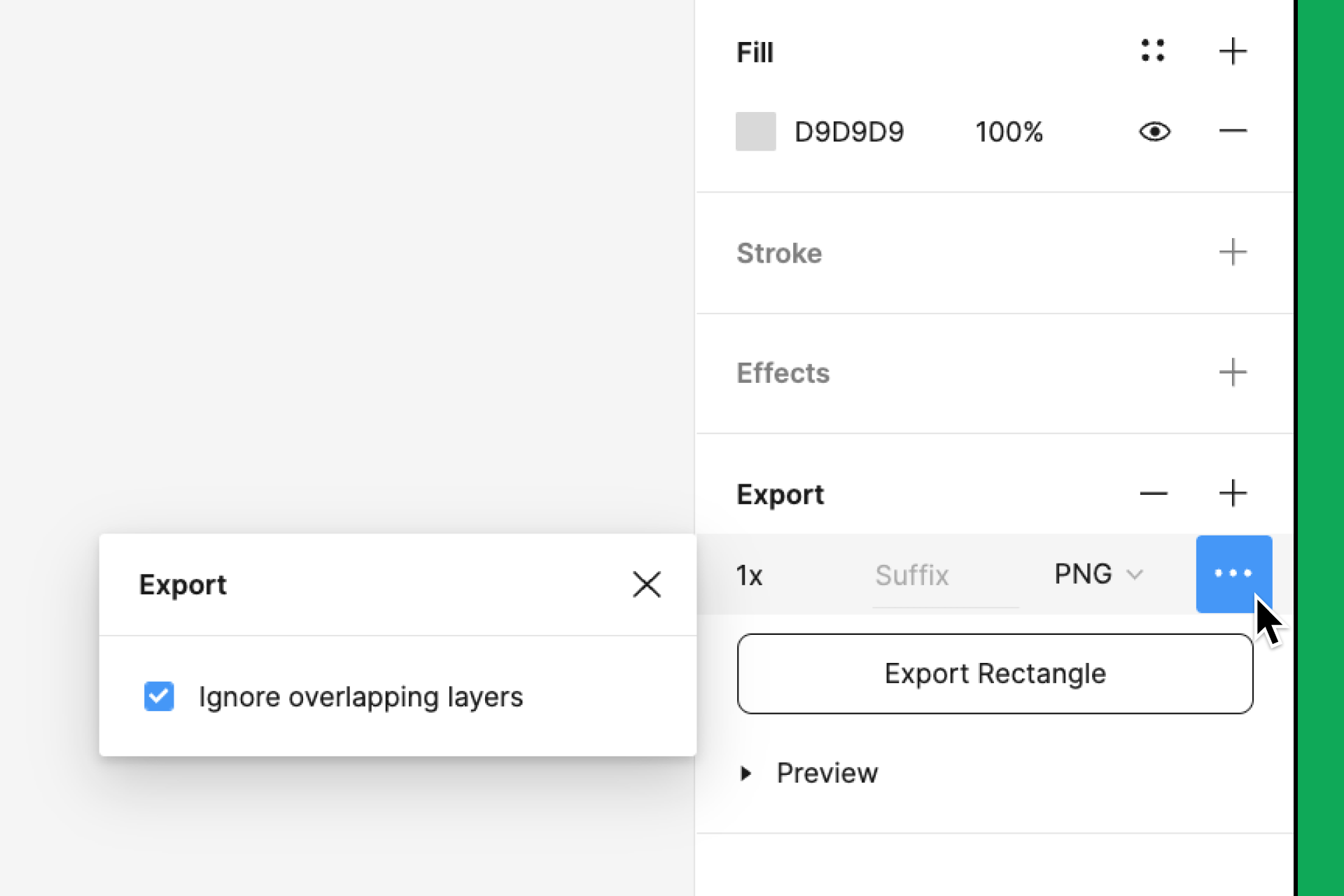The image size is (1344, 896).
Task: Open the 1x export scale selector
Action: coord(749,575)
